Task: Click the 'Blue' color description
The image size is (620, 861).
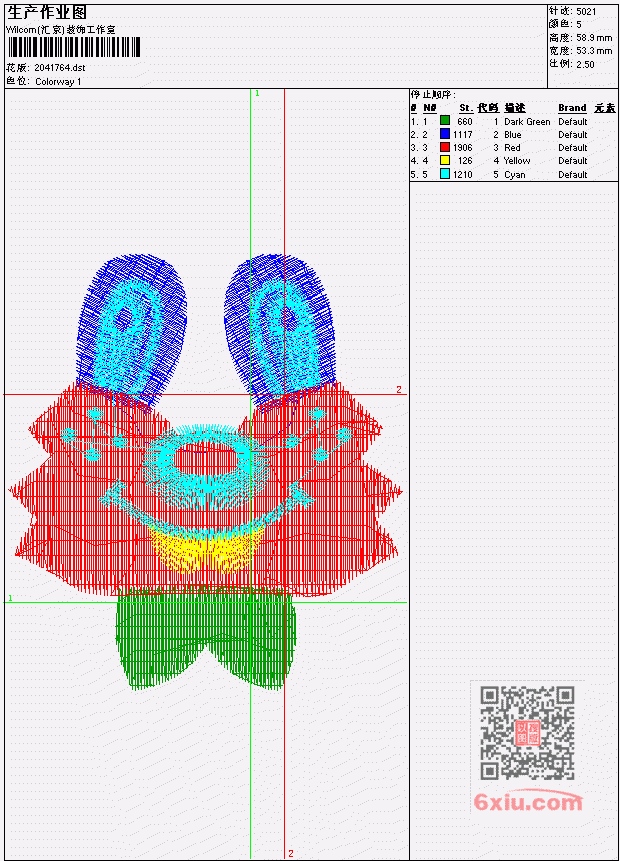Action: pos(513,135)
